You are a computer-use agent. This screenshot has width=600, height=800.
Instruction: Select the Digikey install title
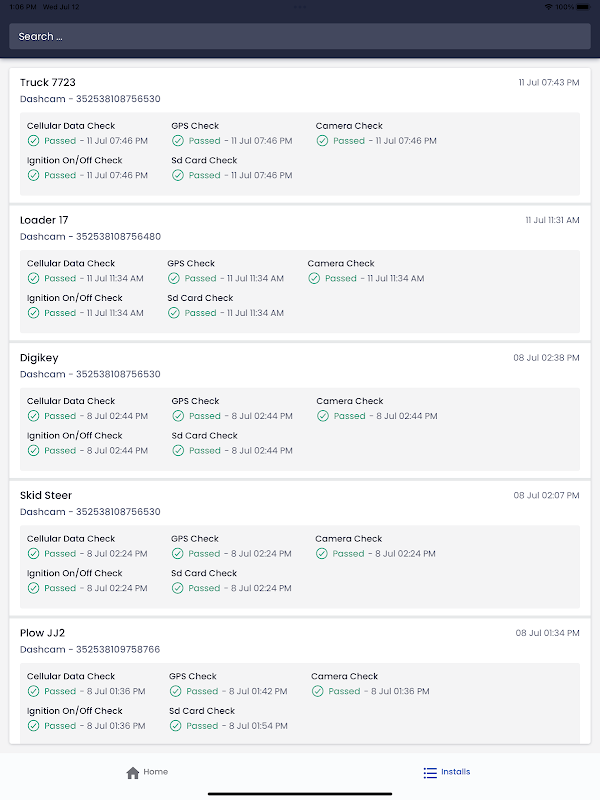pyautogui.click(x=39, y=357)
